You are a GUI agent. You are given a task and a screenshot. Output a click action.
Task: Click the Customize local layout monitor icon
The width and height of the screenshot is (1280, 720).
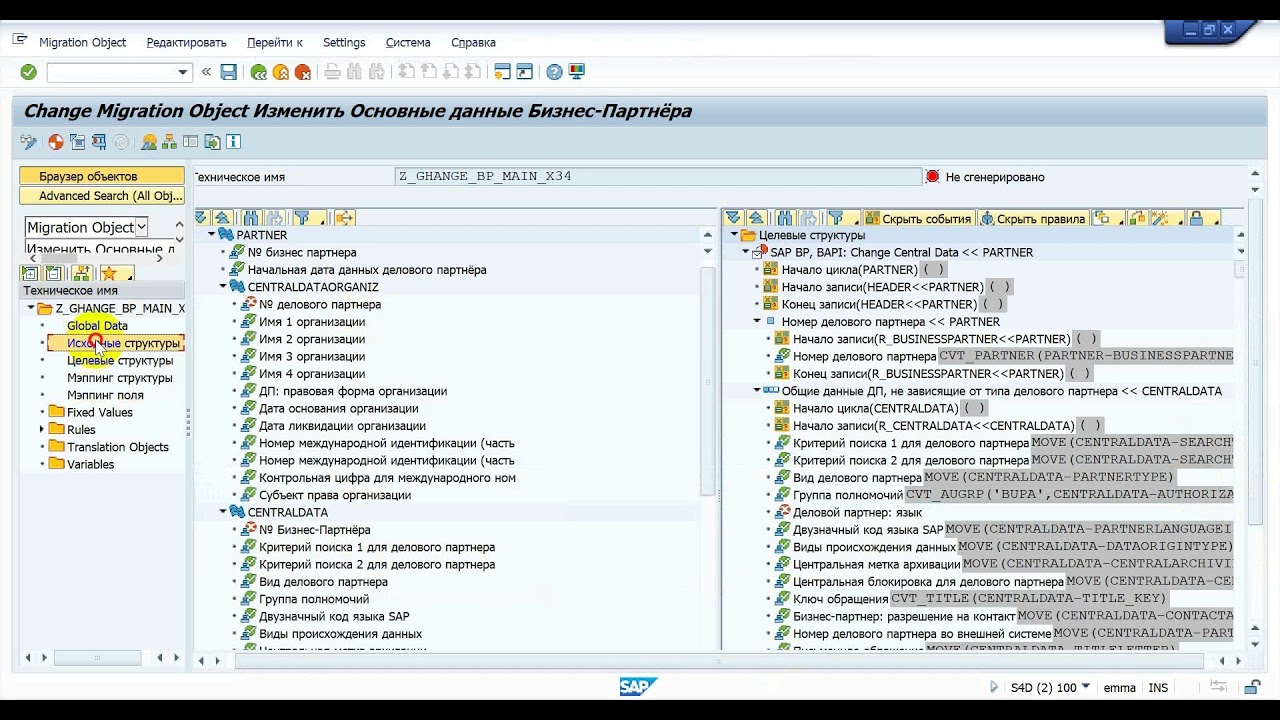[577, 72]
